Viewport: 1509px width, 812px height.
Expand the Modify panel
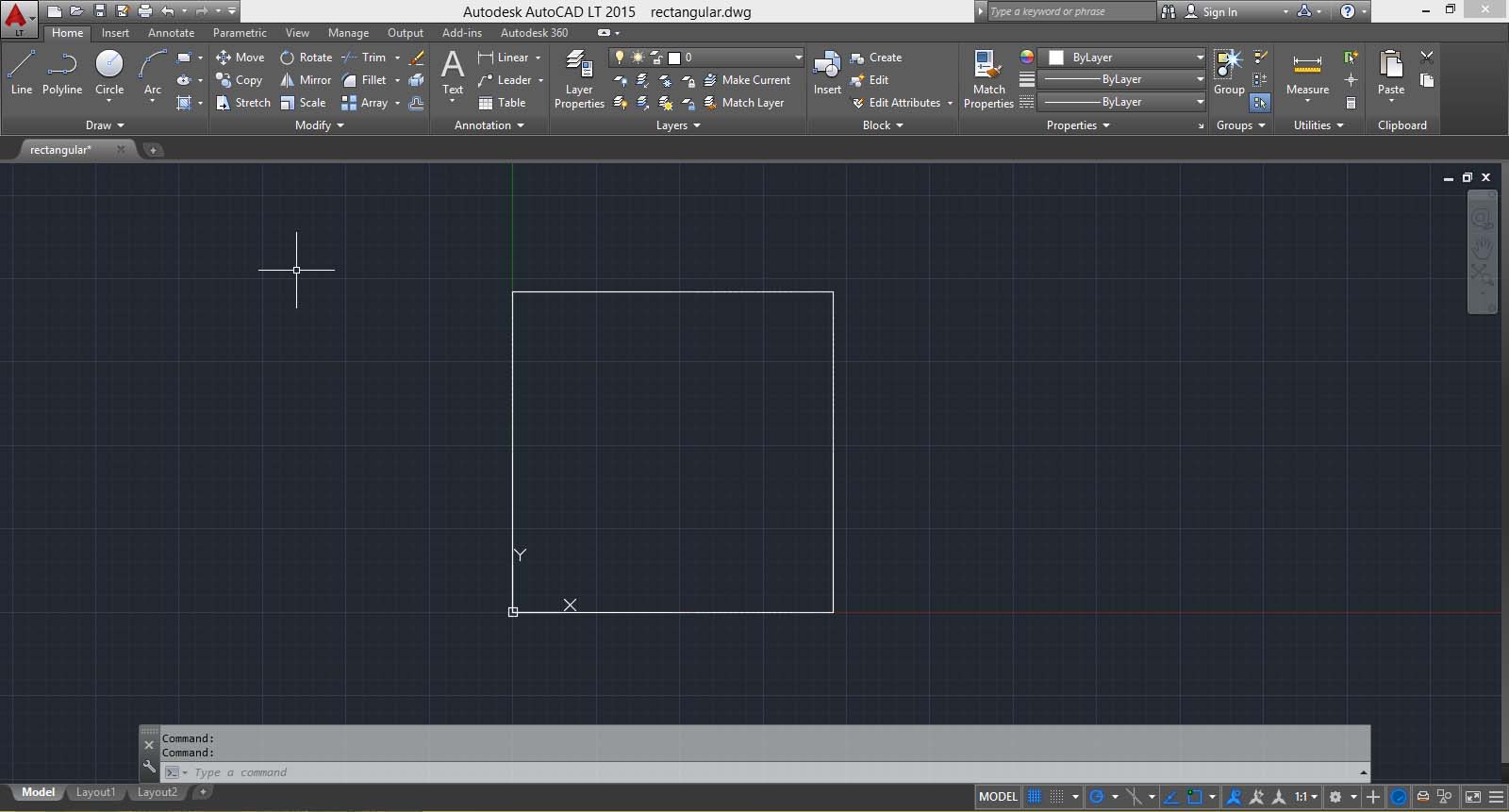coord(320,125)
